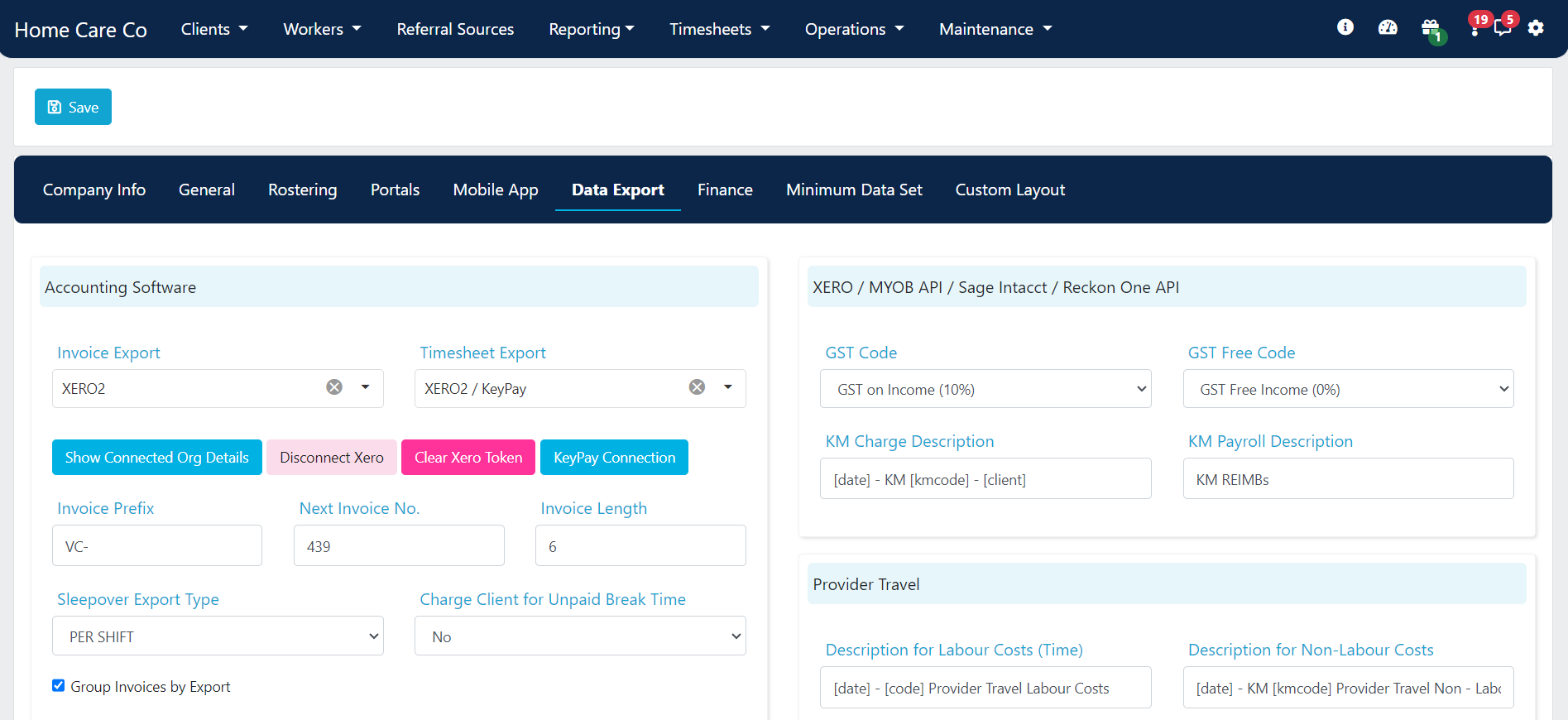1568x720 pixels.
Task: Focus the KM Payroll Description field
Action: (1349, 478)
